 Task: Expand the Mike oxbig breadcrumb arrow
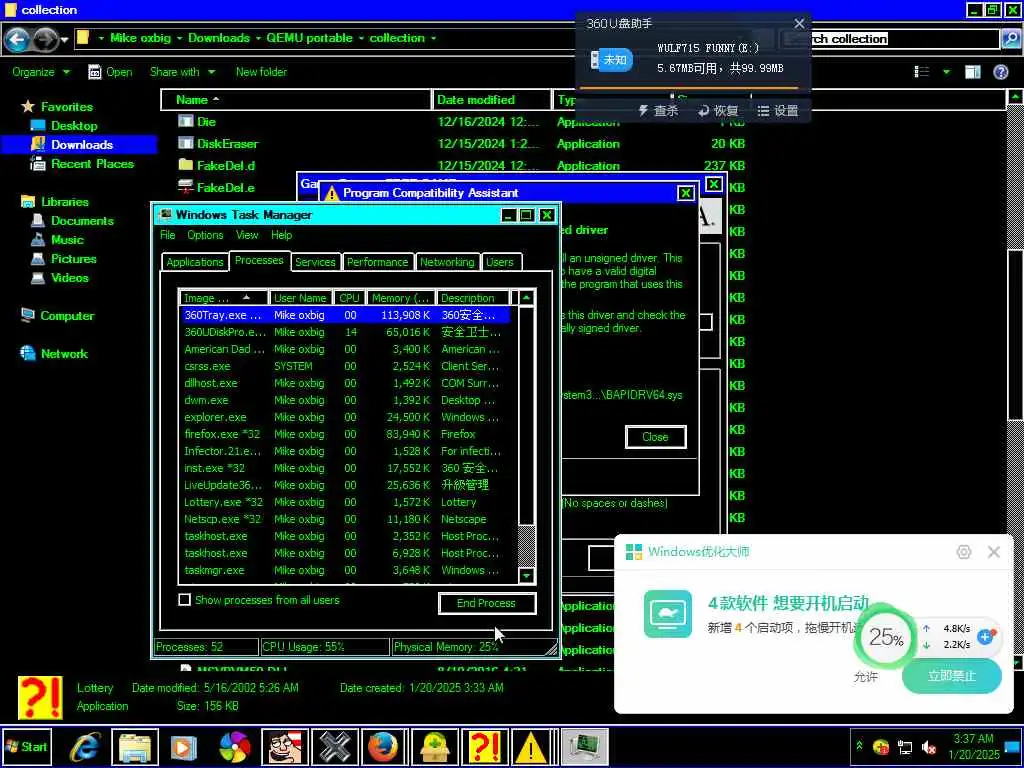click(x=179, y=39)
